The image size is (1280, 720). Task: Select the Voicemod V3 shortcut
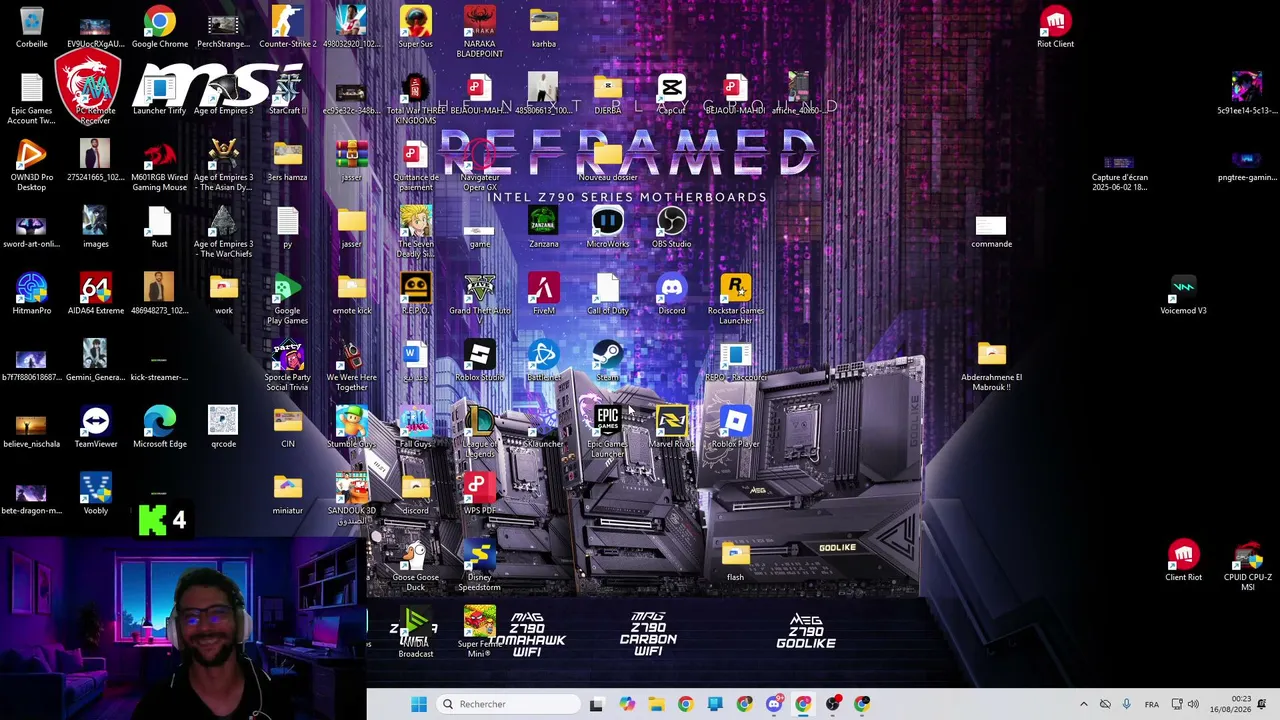[x=1183, y=294]
